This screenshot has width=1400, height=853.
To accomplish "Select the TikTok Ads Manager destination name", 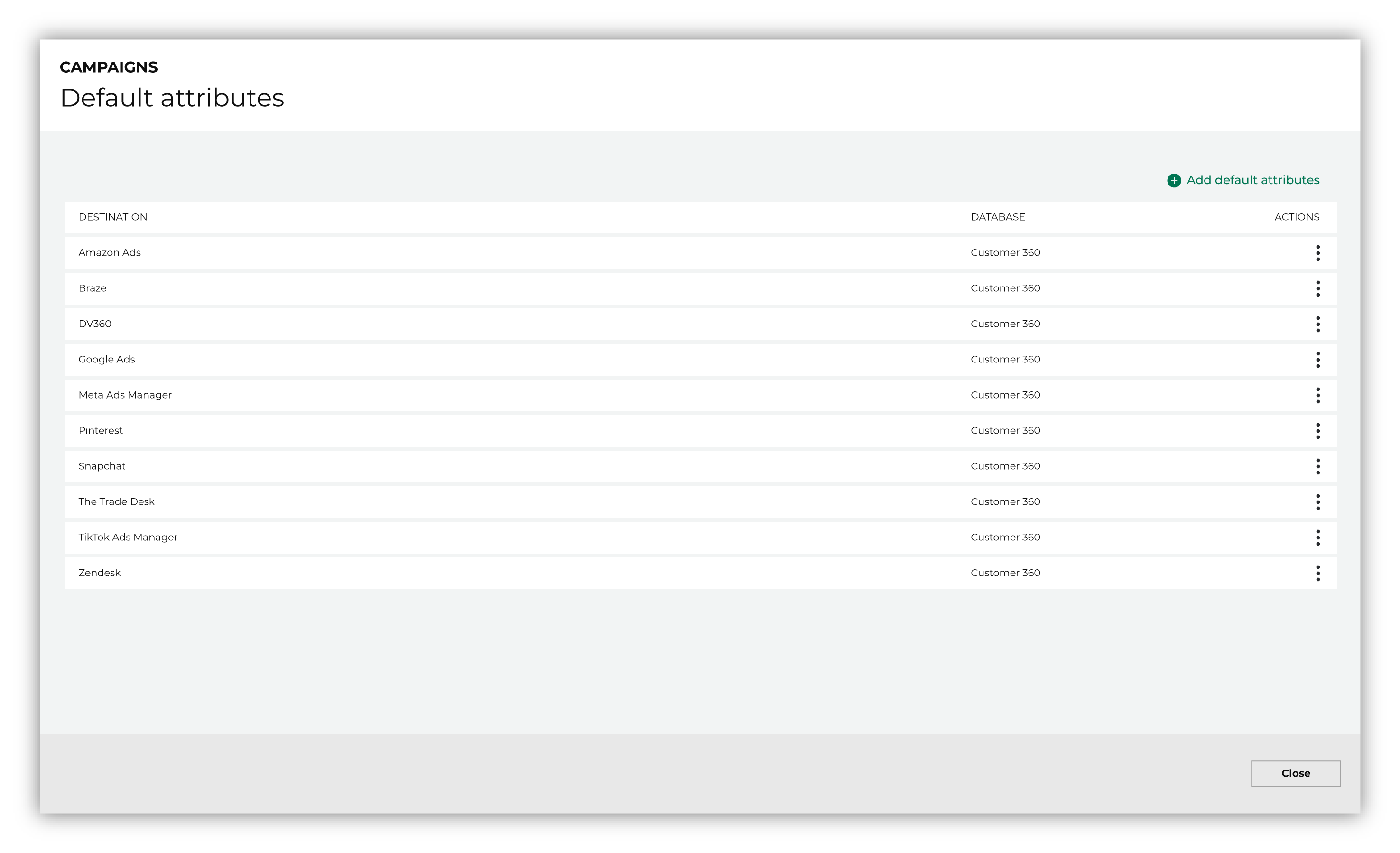I will click(128, 537).
